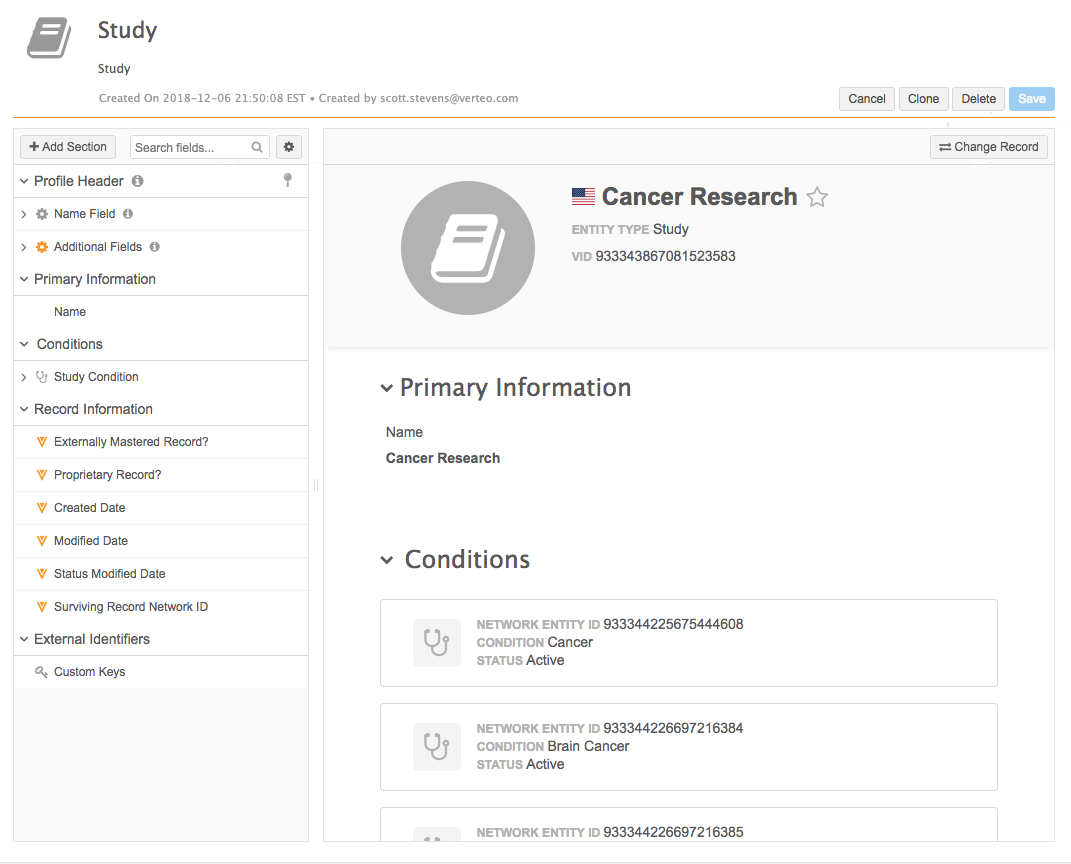1071x864 pixels.
Task: Click the Change Record button
Action: (x=988, y=147)
